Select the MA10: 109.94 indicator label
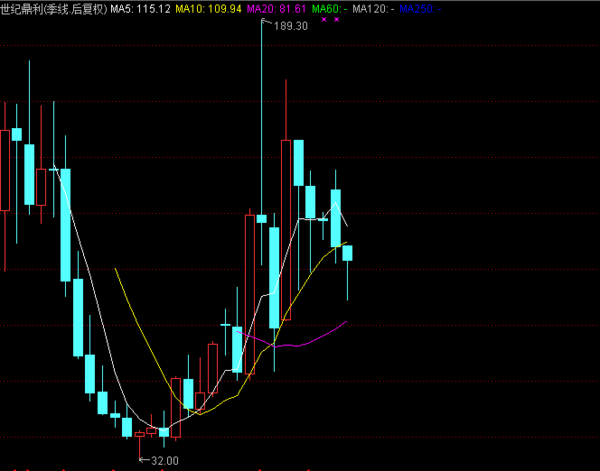 209,9
